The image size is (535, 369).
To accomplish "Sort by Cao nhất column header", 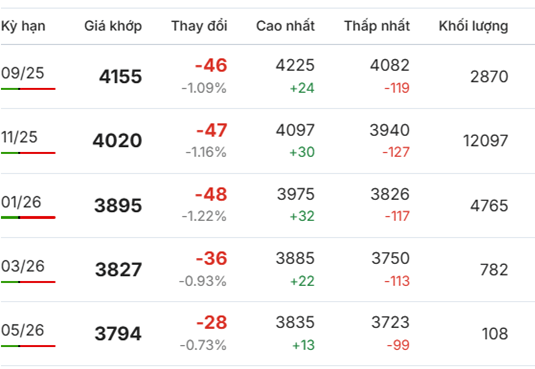I will pos(285,26).
